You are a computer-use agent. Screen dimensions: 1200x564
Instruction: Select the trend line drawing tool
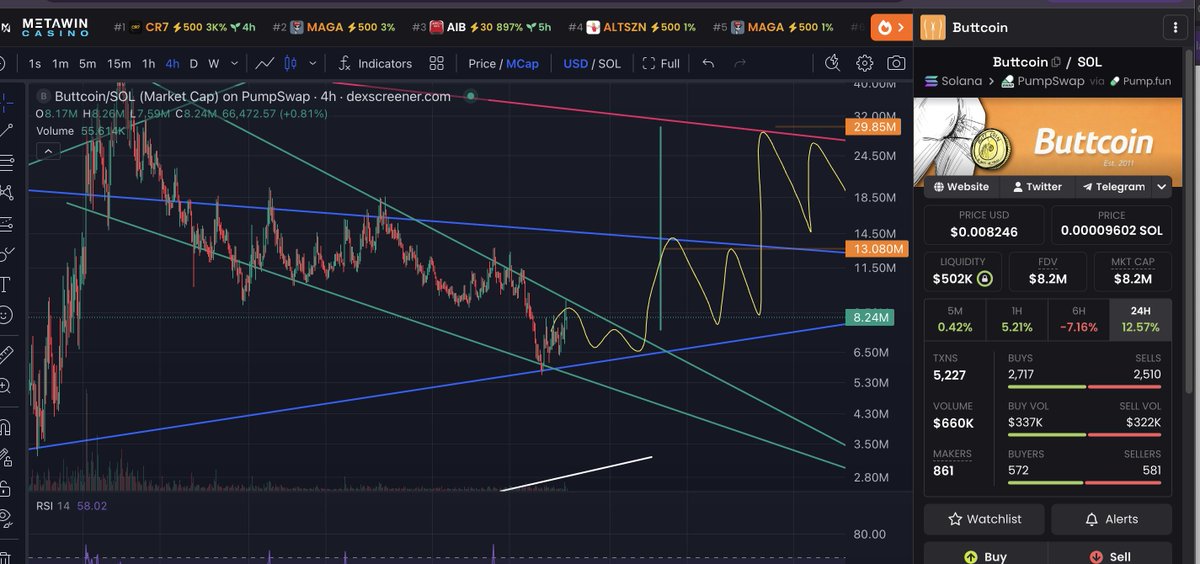coord(5,130)
